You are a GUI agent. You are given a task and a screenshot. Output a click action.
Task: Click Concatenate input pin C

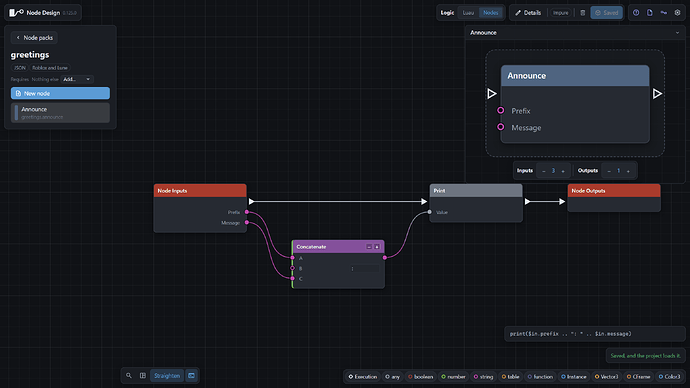click(x=293, y=278)
